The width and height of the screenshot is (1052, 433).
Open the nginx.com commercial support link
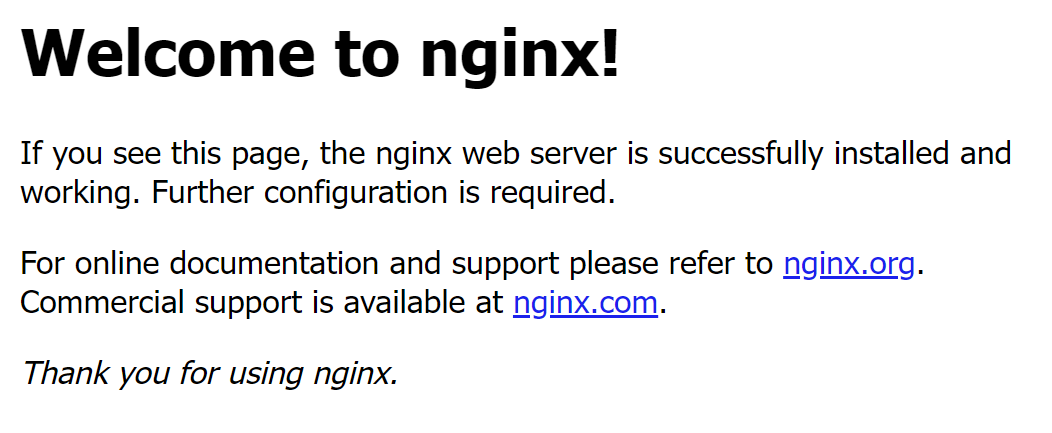pyautogui.click(x=585, y=303)
